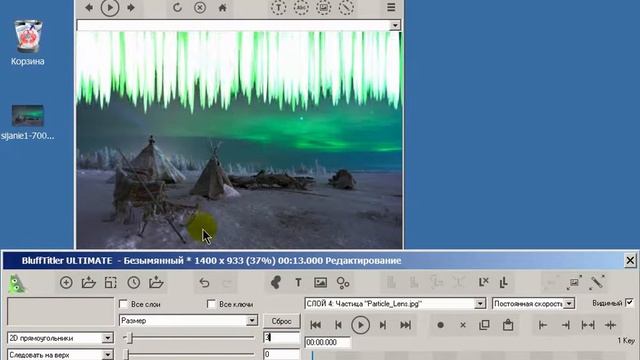Copy the current key with the copy icon
This screenshot has height=360, width=640.
484,325
